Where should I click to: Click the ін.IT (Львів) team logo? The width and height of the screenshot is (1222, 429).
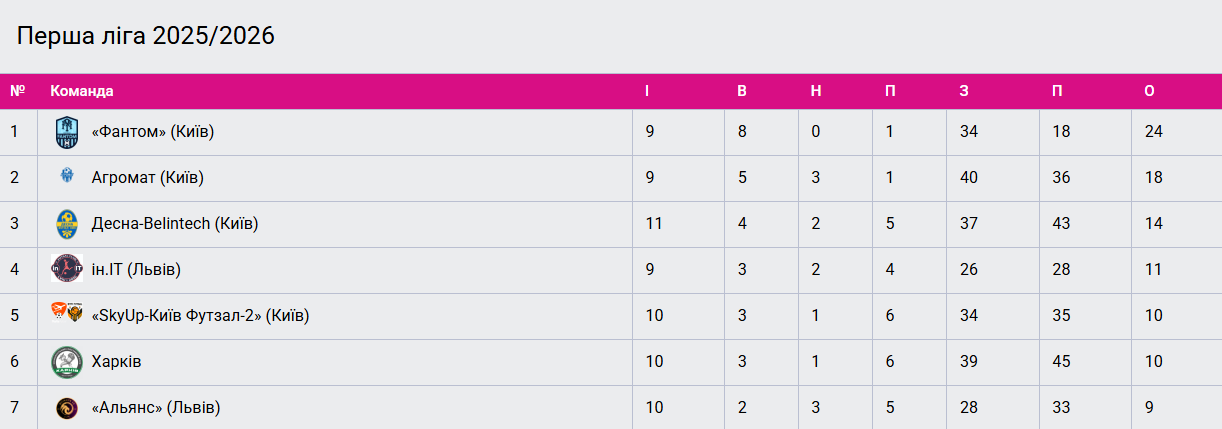[x=67, y=269]
